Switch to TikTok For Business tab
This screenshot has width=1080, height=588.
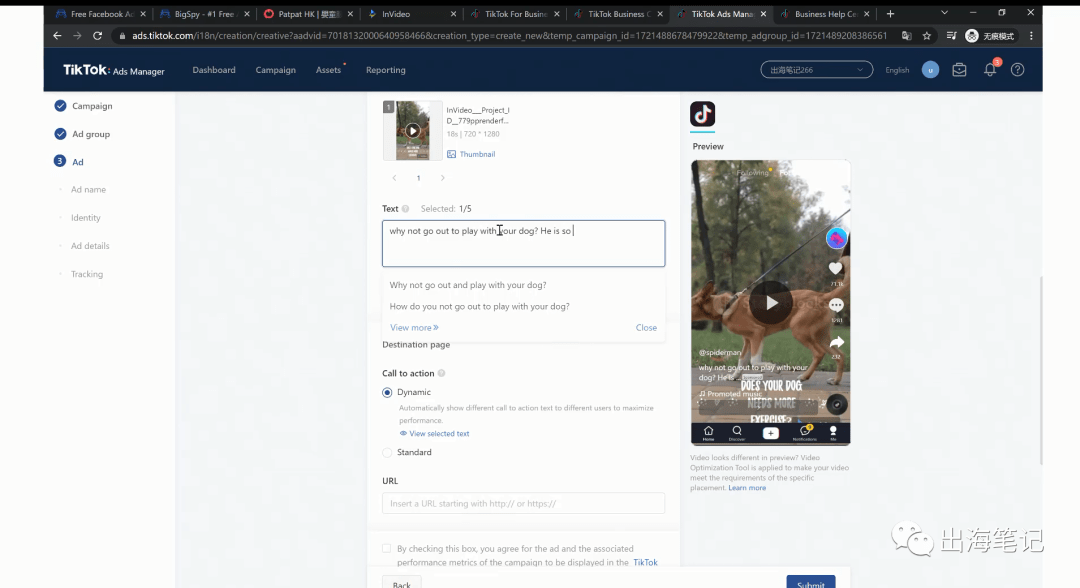(515, 14)
